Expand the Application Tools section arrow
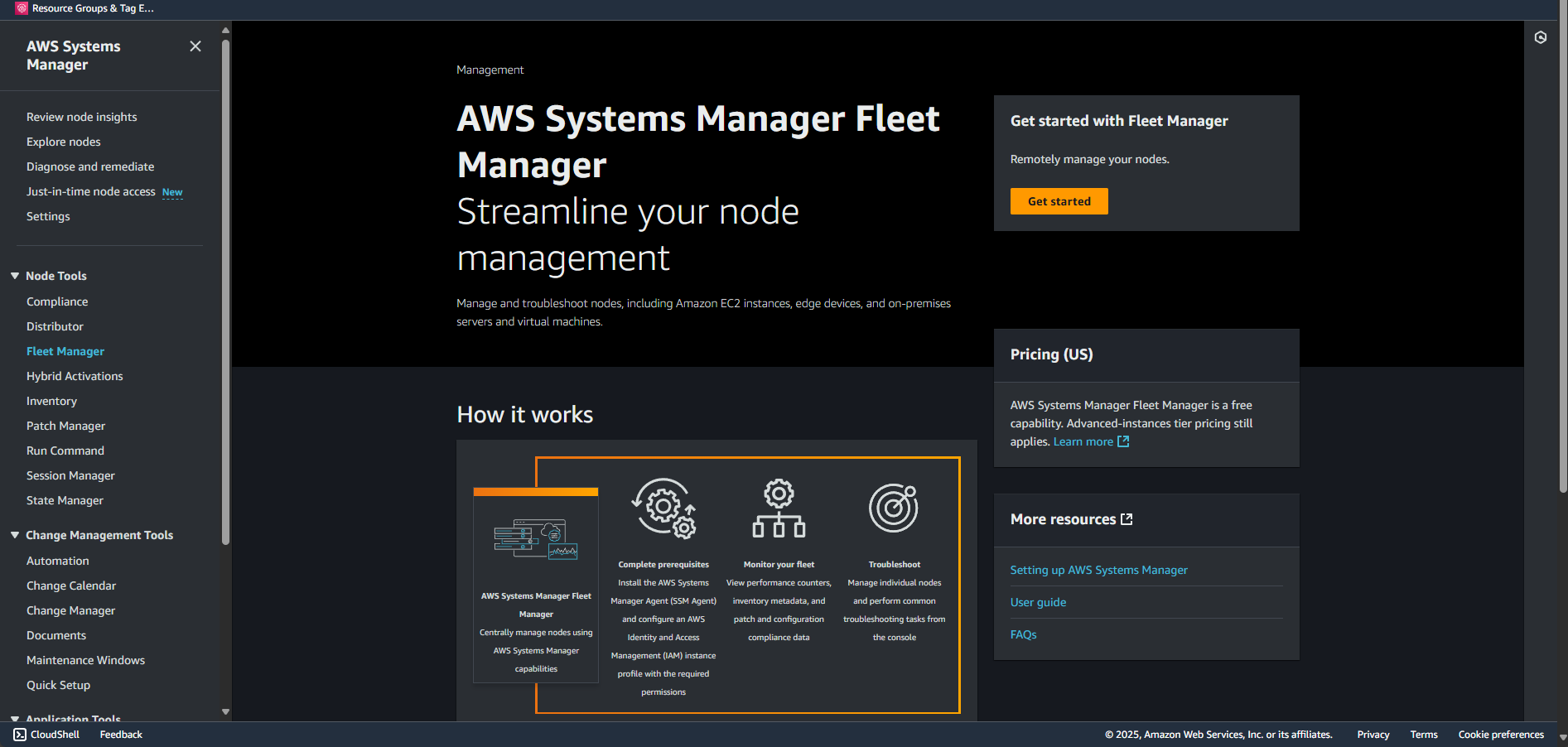This screenshot has height=747, width=1568. tap(15, 718)
